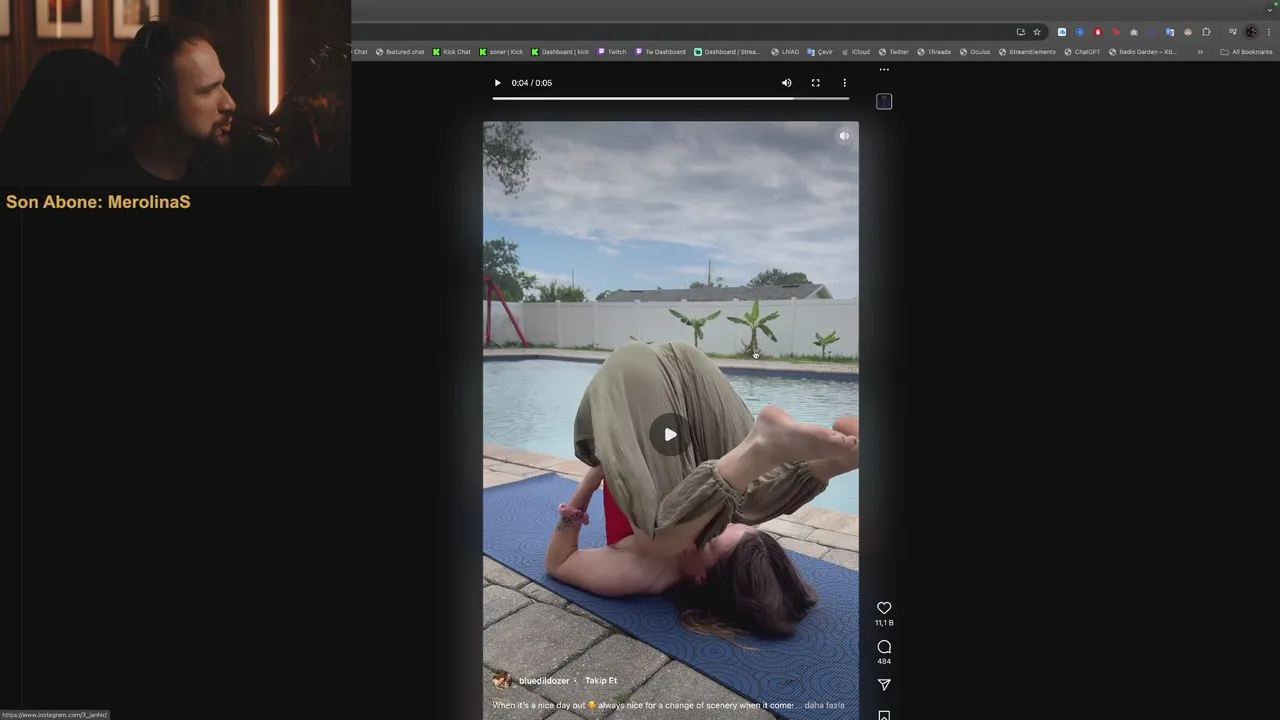1280x720 pixels.
Task: Click the Son Abone: MerolinaS text
Action: pyautogui.click(x=98, y=202)
